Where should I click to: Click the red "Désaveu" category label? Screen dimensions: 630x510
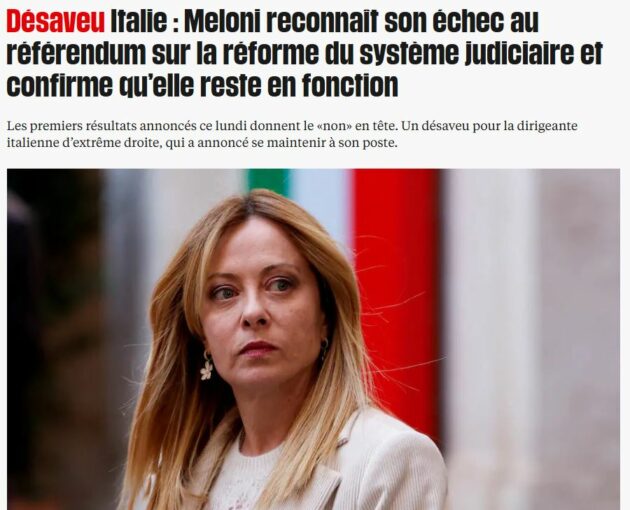pos(55,21)
